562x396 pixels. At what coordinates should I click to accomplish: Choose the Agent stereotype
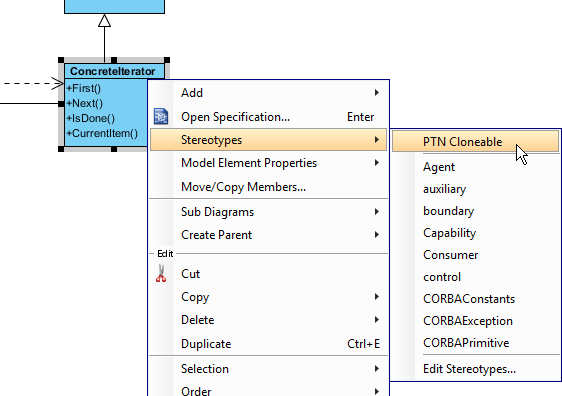click(x=475, y=167)
